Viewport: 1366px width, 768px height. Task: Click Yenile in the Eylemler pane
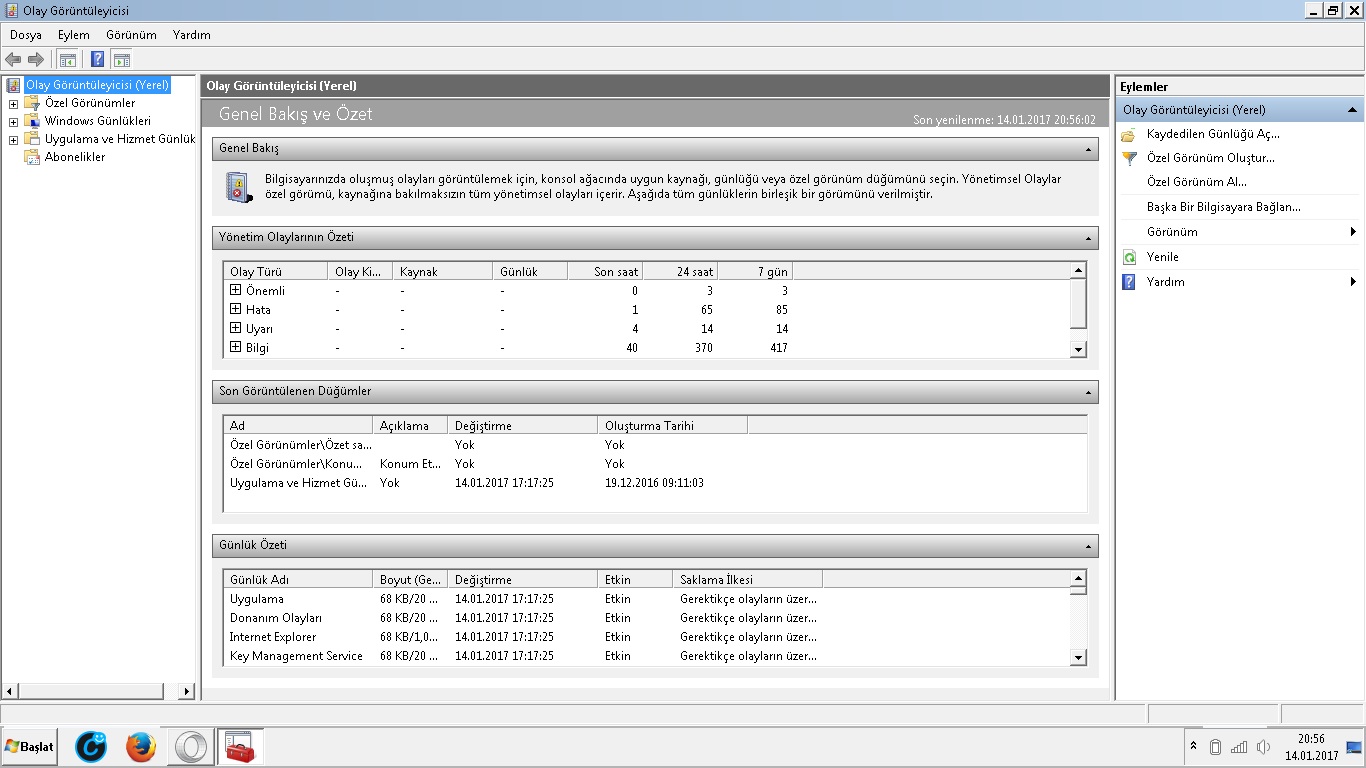pos(1163,257)
